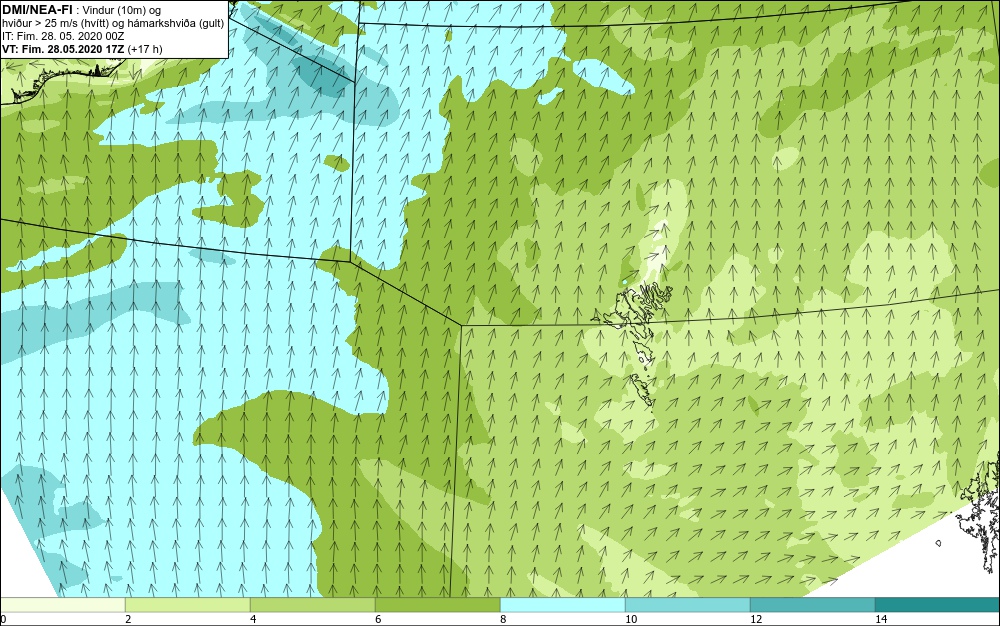The width and height of the screenshot is (1000, 626).
Task: Select the 6–8 m/s olive green swatch
Action: coord(438,605)
